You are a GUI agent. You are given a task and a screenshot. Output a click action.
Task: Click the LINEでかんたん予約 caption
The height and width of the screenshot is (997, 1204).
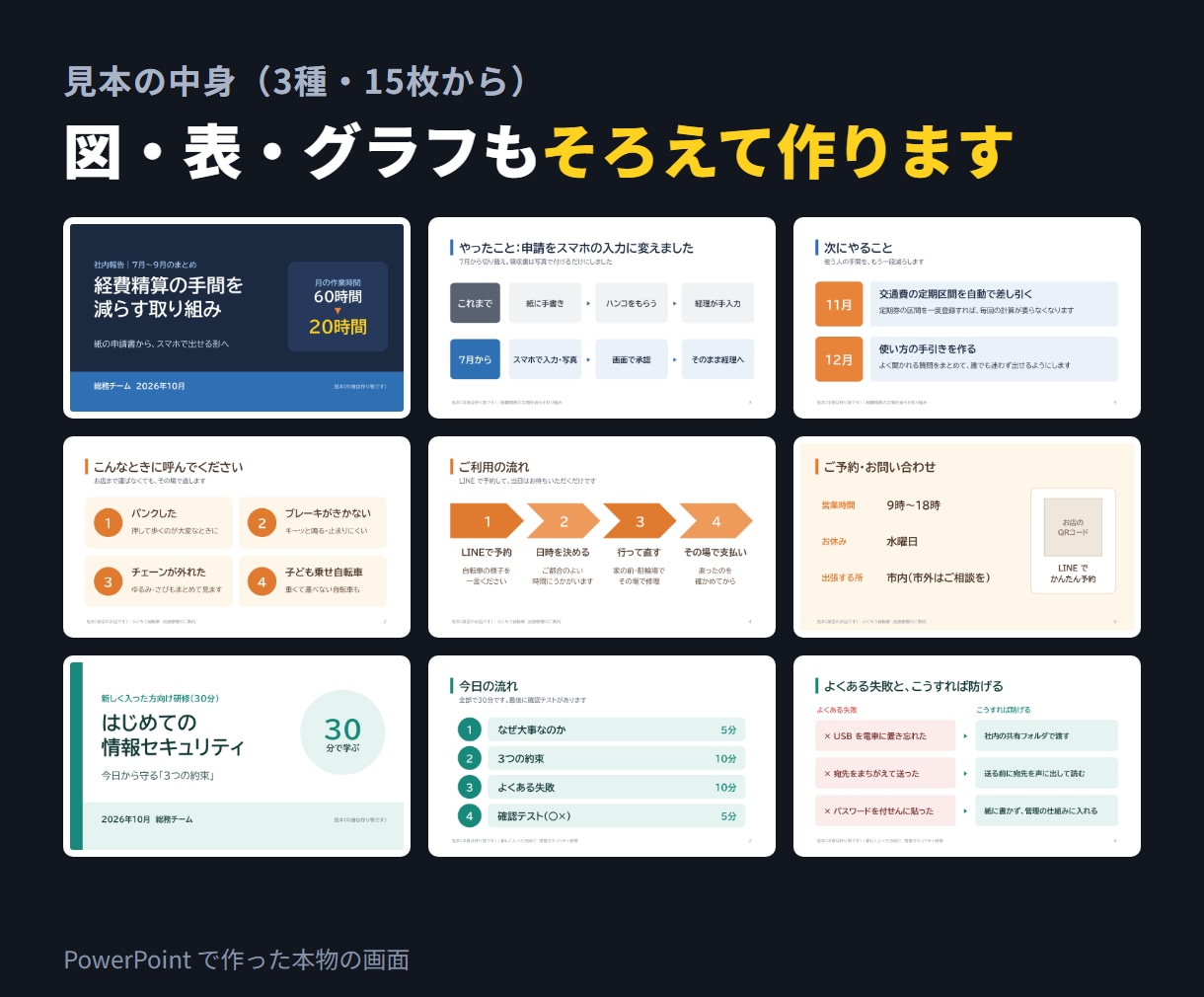tap(1073, 574)
